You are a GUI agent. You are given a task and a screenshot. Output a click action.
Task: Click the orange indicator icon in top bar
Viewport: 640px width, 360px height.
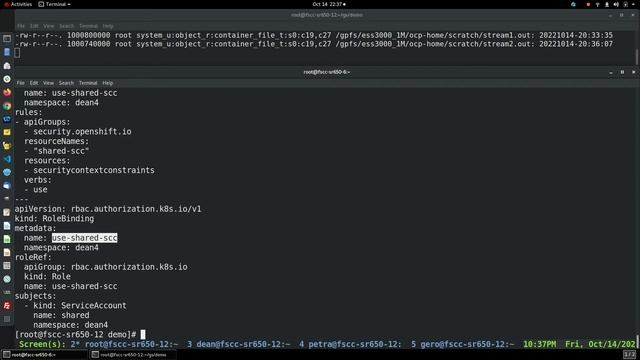tap(588, 4)
